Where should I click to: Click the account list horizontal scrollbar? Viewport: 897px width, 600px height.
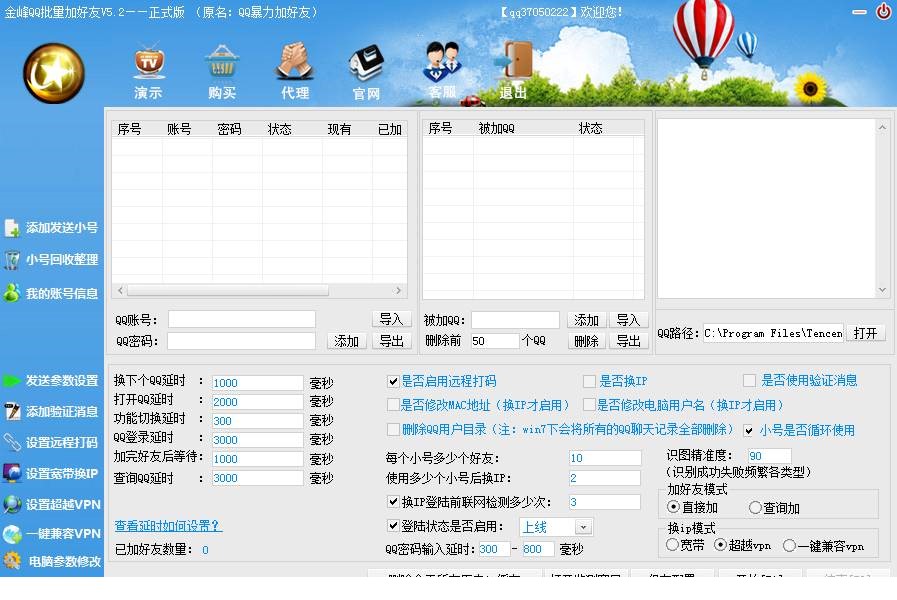coord(228,291)
